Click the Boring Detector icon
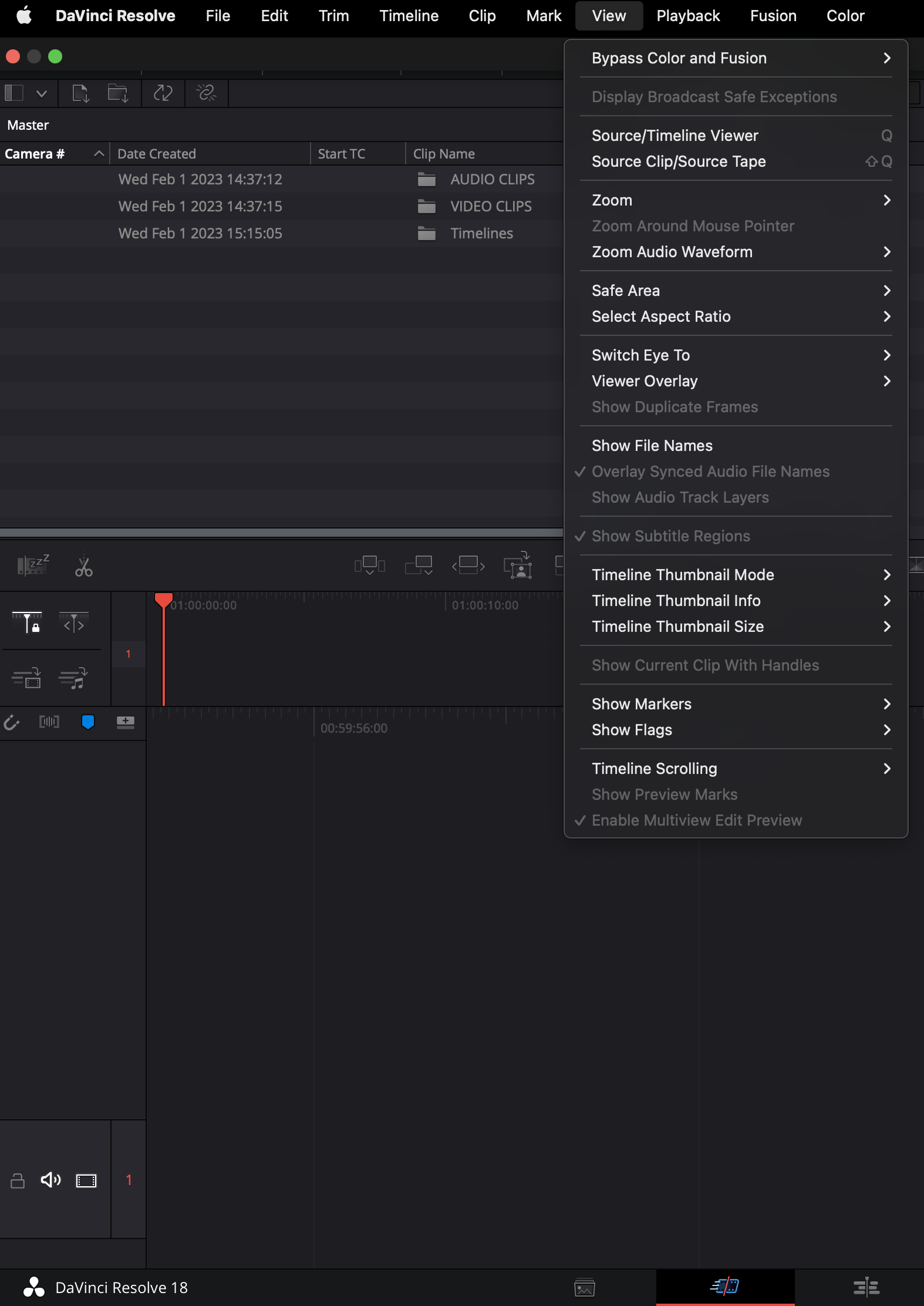 click(33, 566)
